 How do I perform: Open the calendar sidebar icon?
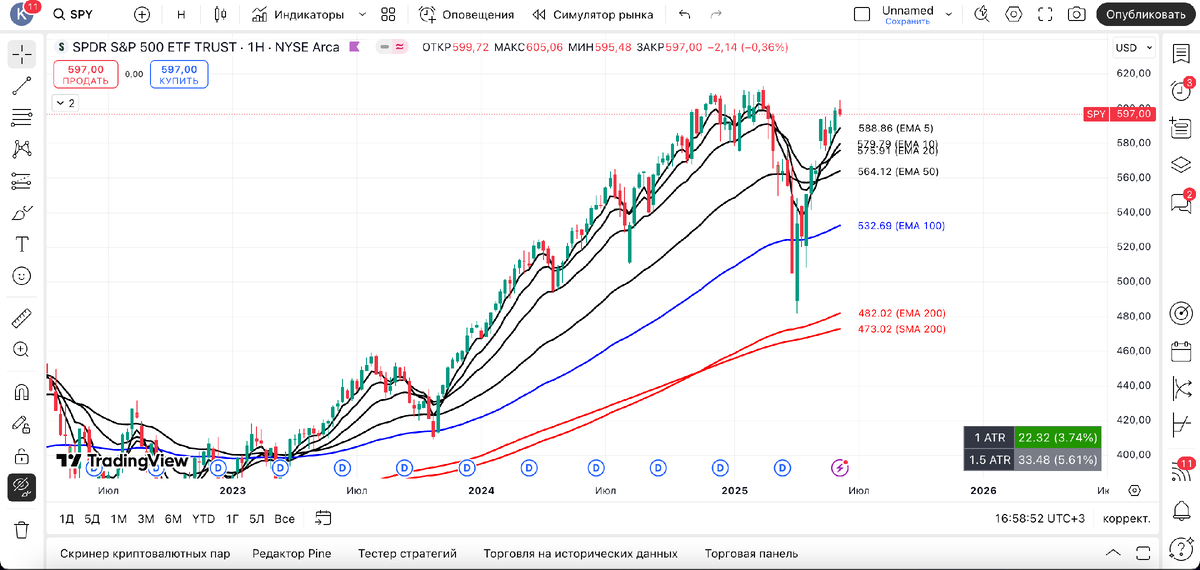pyautogui.click(x=1181, y=350)
